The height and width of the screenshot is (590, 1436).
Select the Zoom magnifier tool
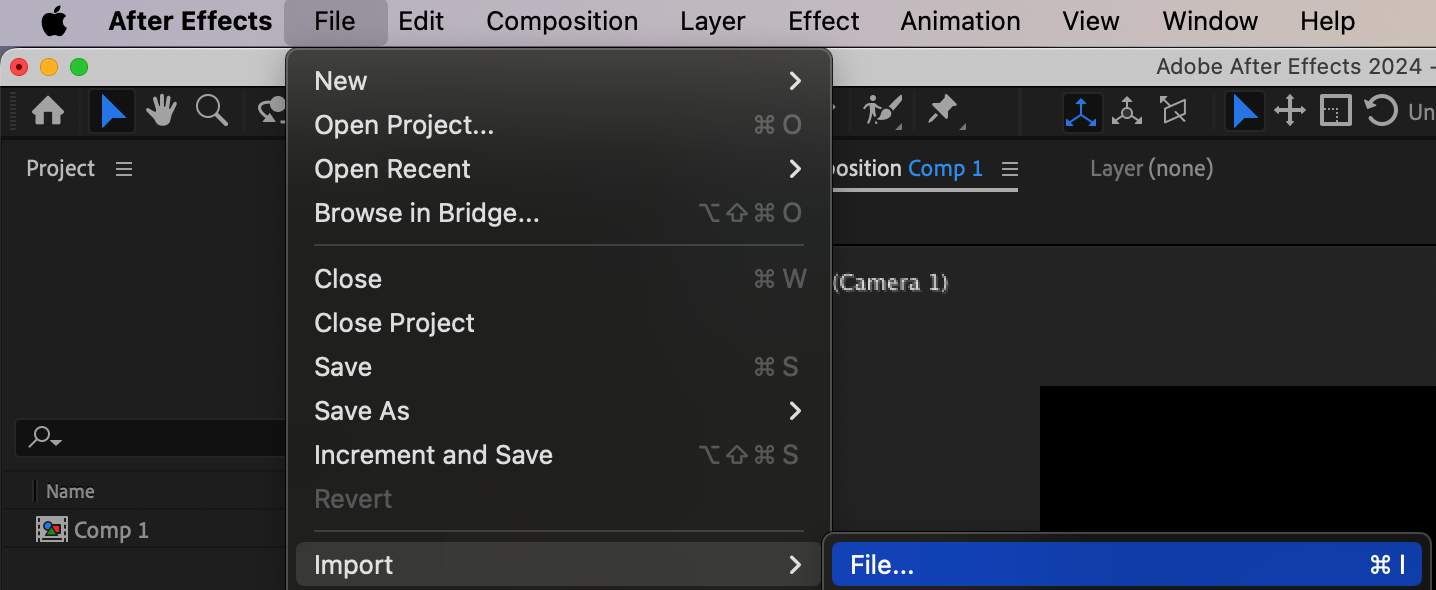pos(212,111)
